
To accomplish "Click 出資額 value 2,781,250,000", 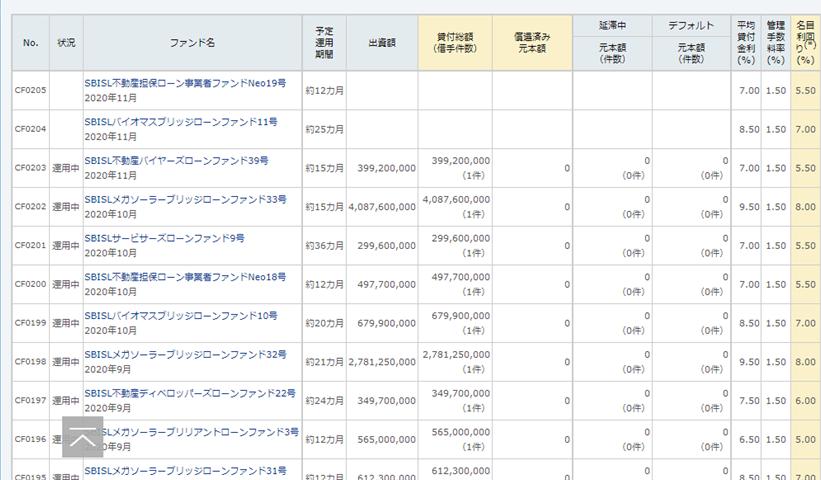I will click(382, 362).
